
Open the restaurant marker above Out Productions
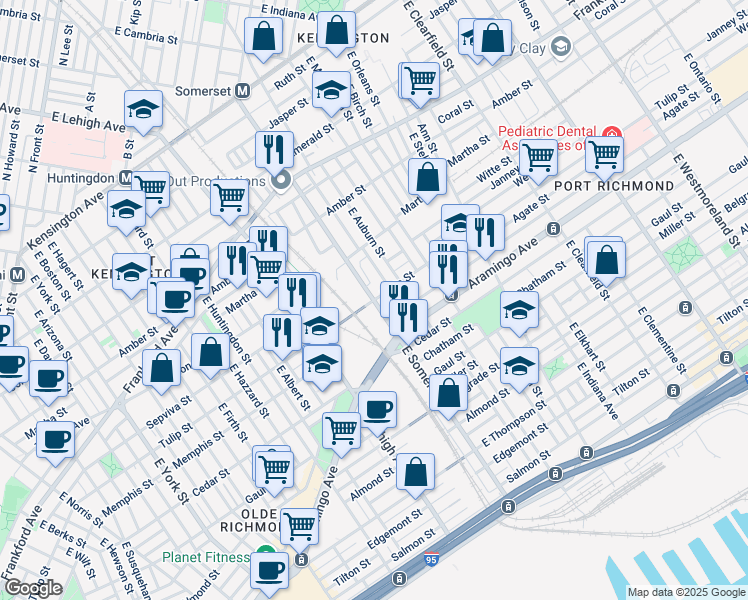[x=274, y=153]
